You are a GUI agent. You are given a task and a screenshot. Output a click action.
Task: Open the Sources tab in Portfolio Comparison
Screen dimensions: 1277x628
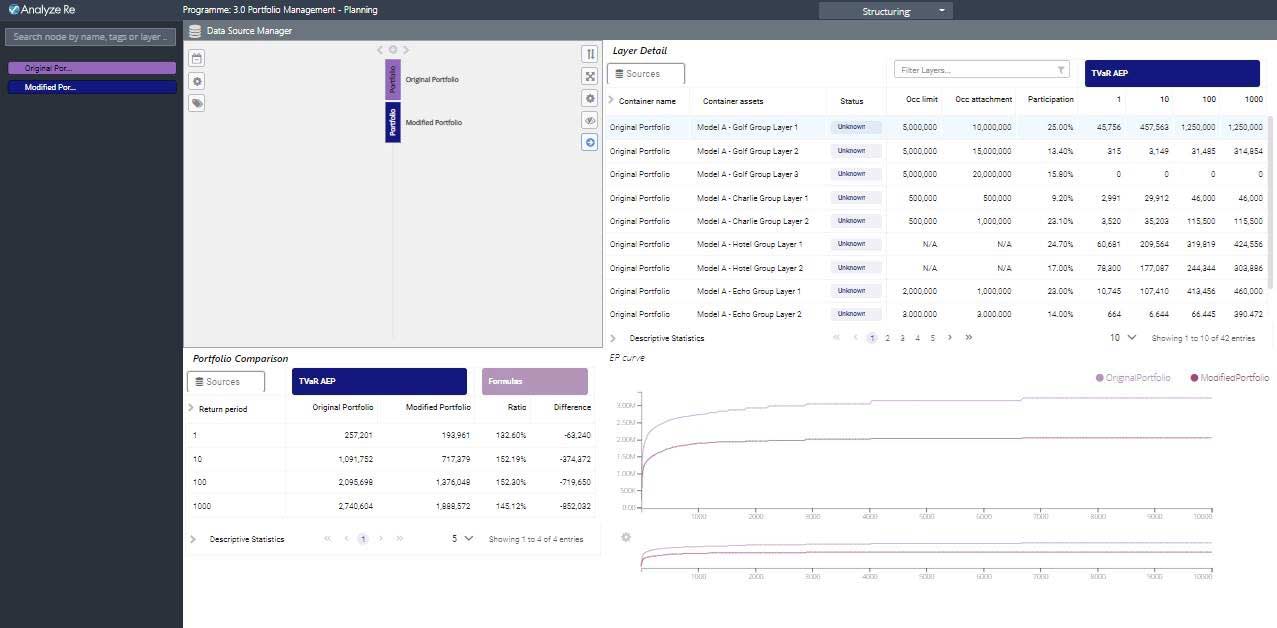coord(226,381)
